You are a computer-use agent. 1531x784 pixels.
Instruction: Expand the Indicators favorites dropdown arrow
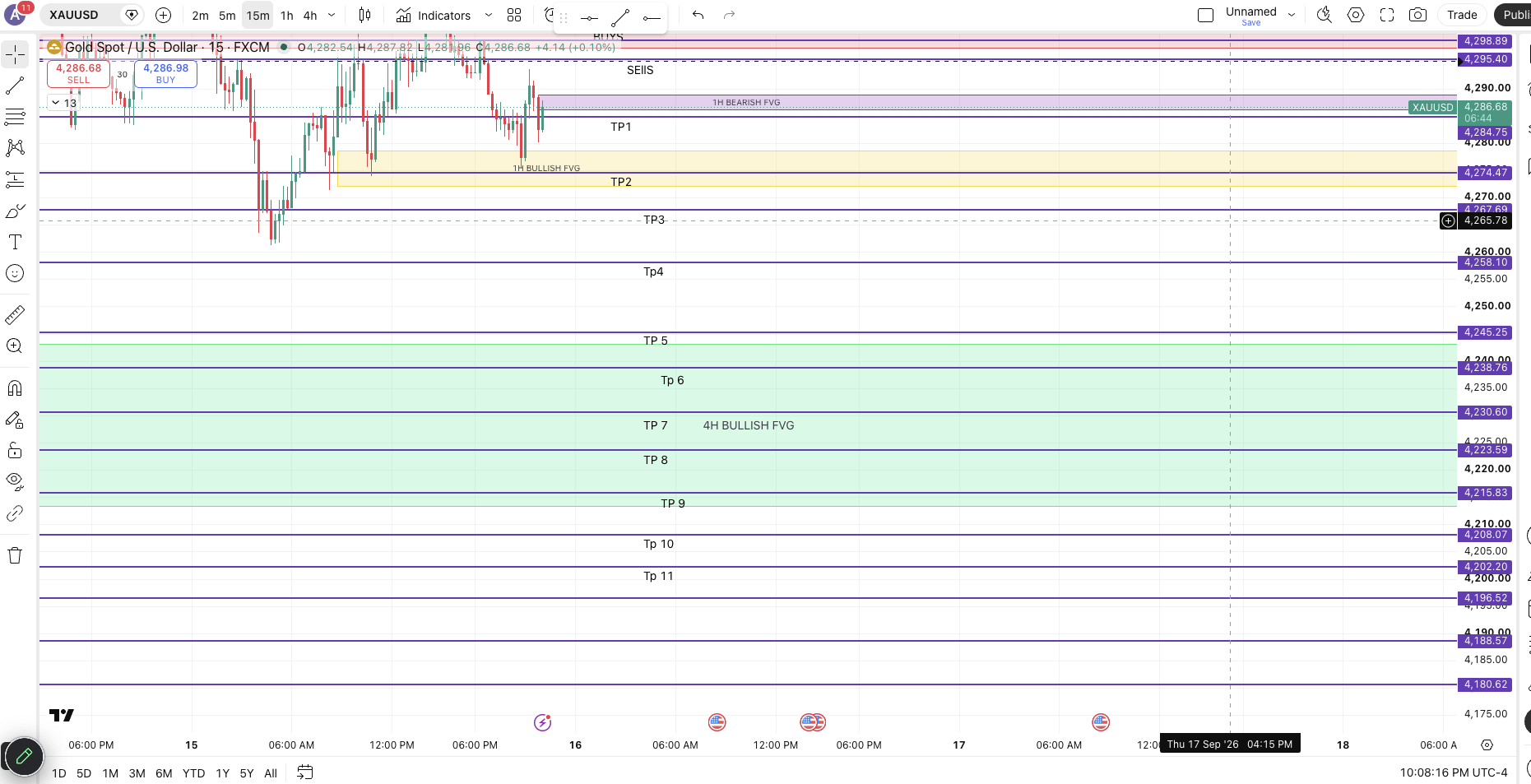tap(488, 15)
